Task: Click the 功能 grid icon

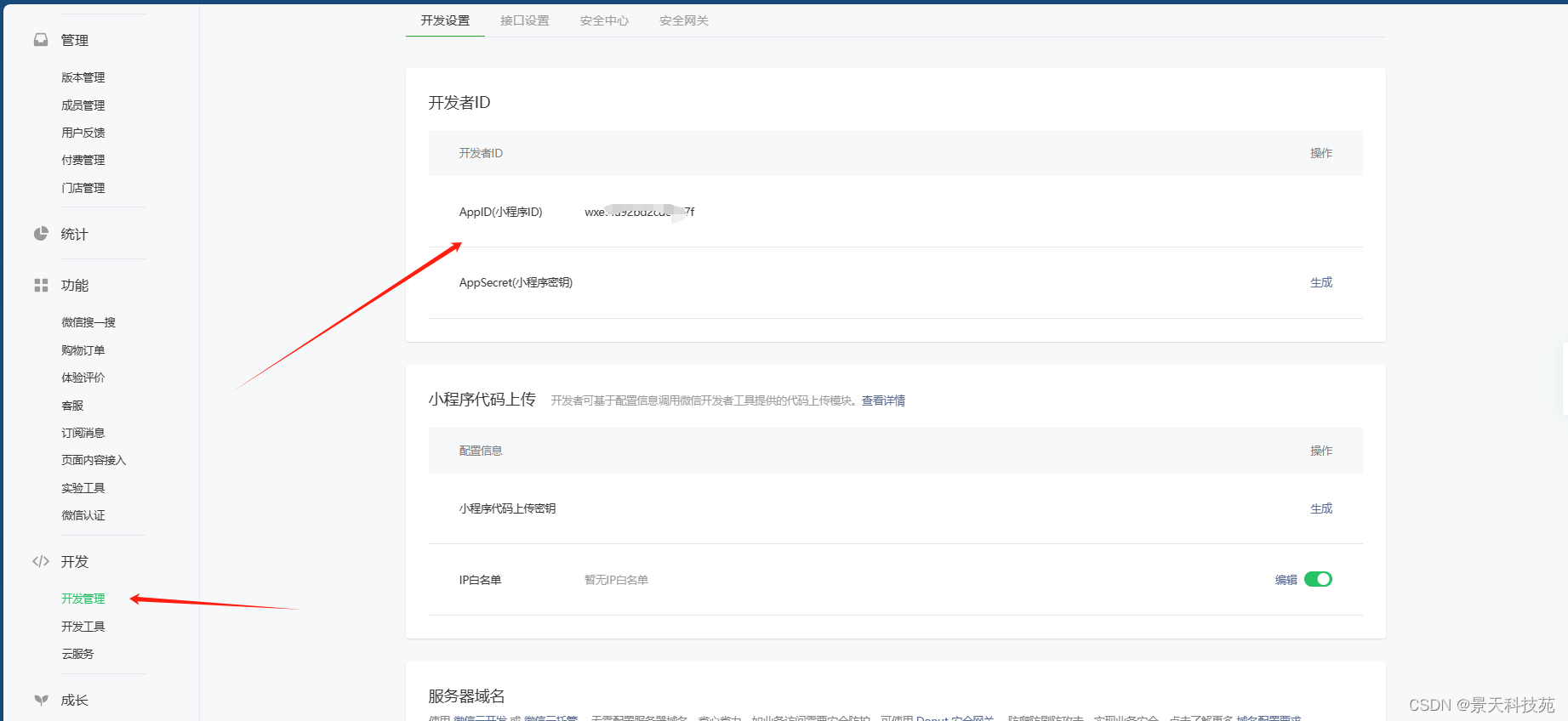Action: [x=41, y=286]
